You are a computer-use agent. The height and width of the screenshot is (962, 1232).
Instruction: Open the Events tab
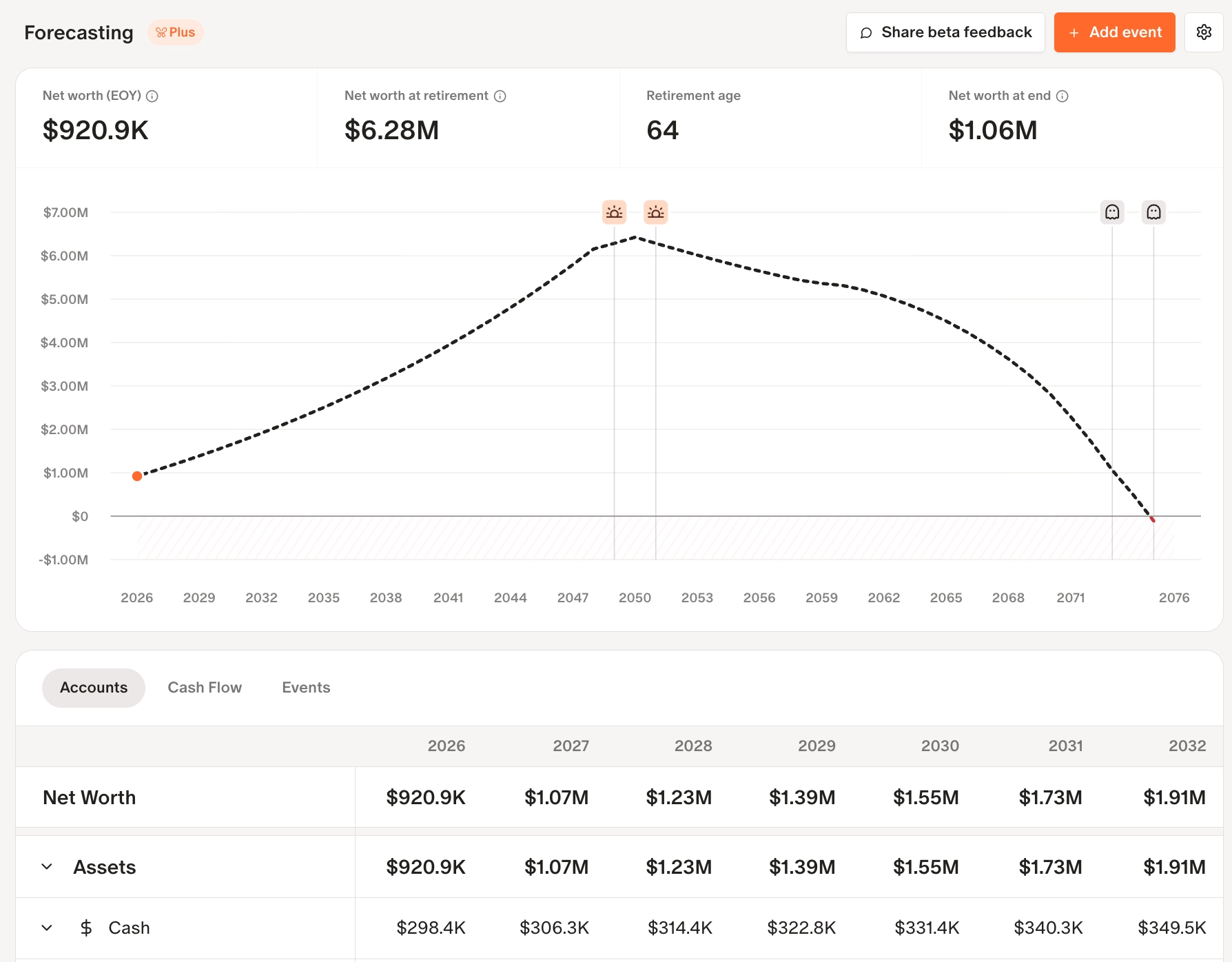click(306, 688)
